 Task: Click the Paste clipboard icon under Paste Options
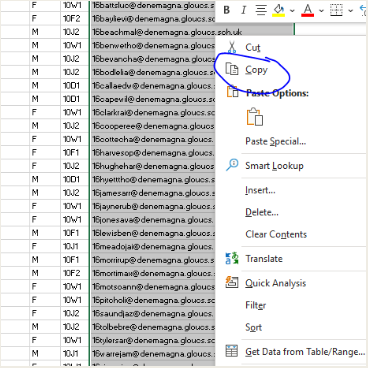click(x=255, y=117)
